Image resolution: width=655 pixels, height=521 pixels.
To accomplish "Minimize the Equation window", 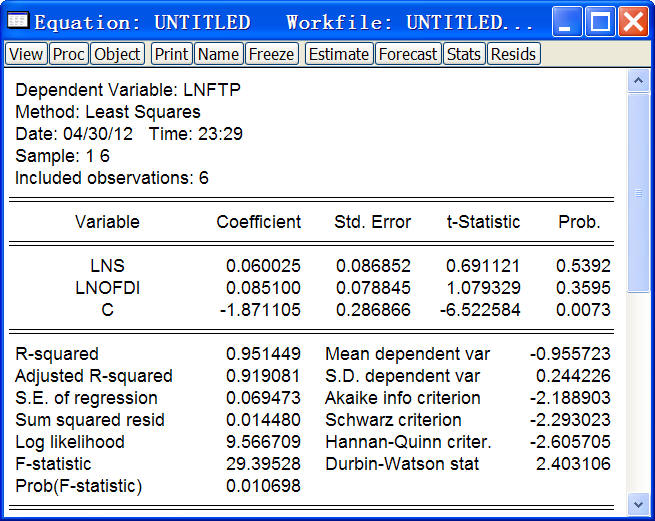I will pos(567,22).
